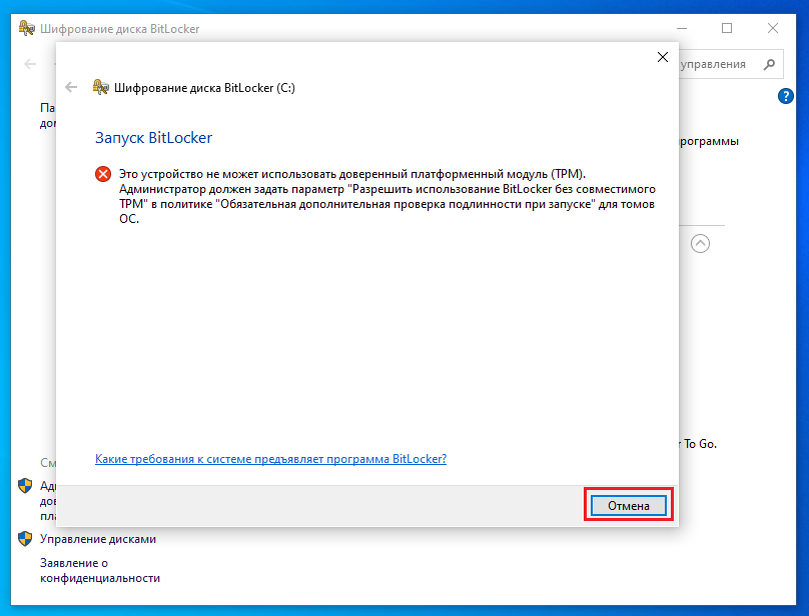Click the TPM error message text
This screenshot has height=616, width=809.
coord(387,196)
